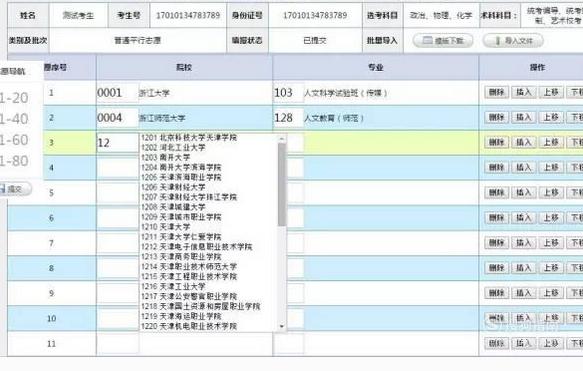Click 插入 in row 5
Viewport: 583px width, 371px height.
(524, 193)
